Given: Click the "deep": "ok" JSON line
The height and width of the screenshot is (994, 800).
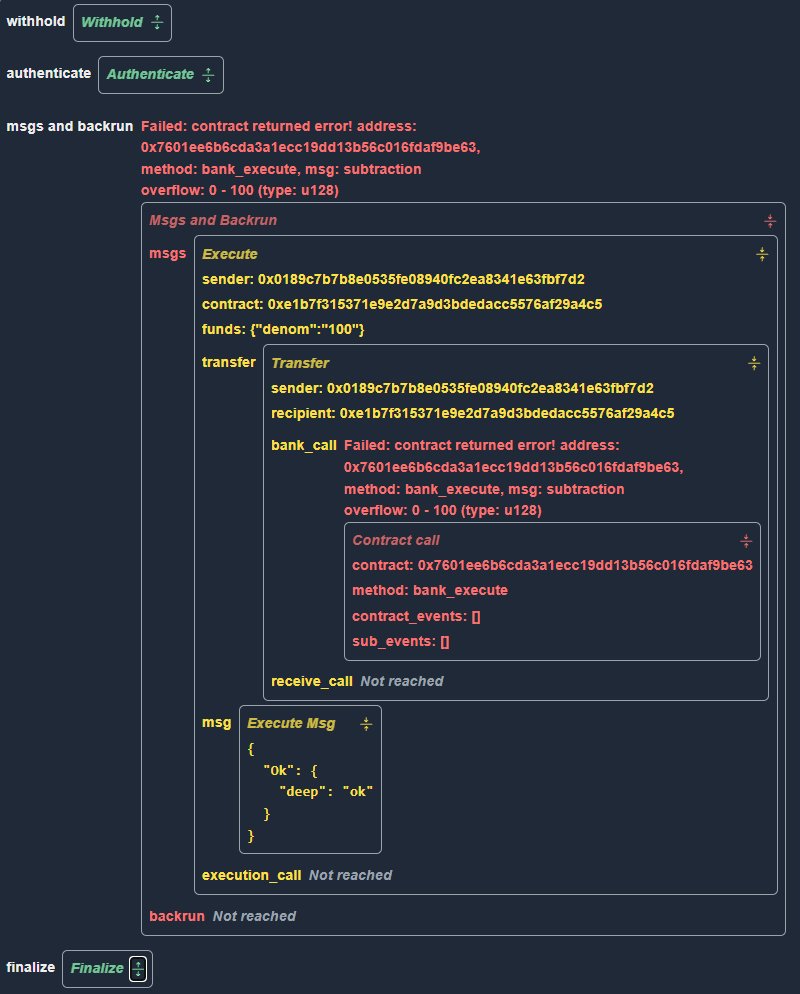Looking at the screenshot, I should 326,792.
